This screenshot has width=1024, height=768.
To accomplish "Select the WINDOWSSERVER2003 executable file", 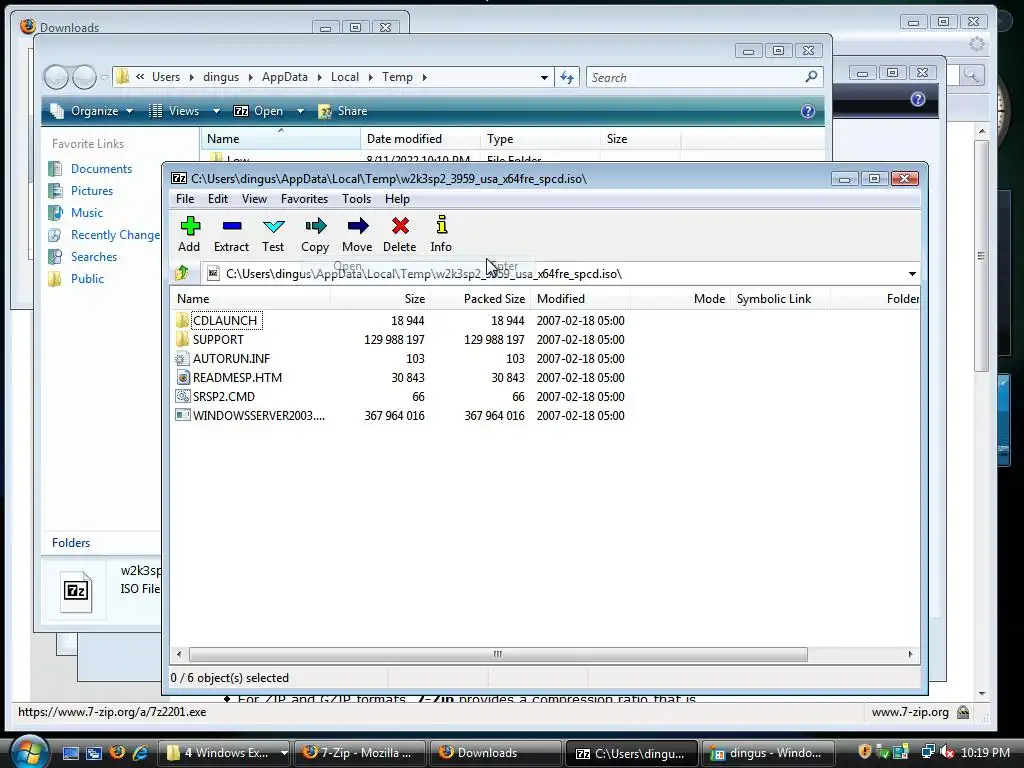I will click(x=258, y=415).
